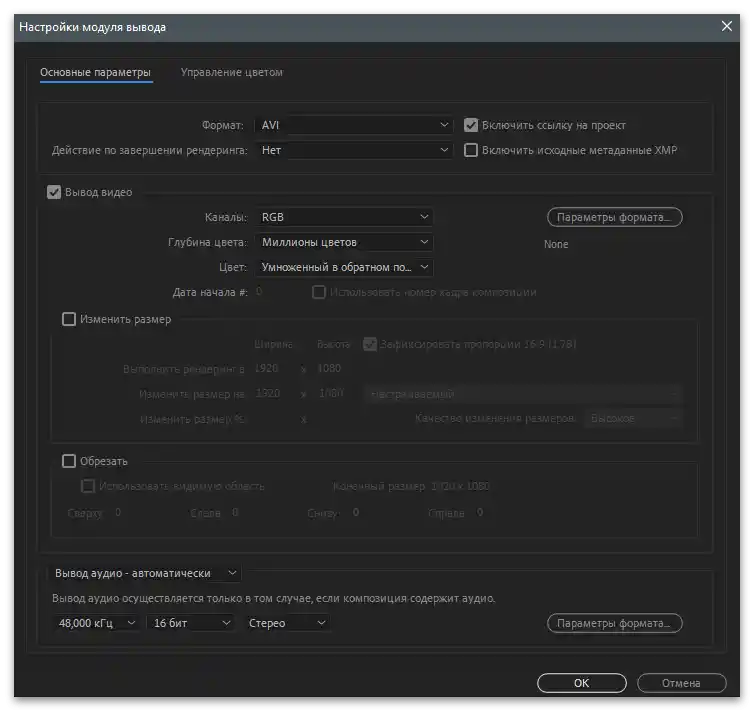Screen dimensions: 754x711
Task: Enable the Изменить размер checkbox
Action: pyautogui.click(x=69, y=320)
